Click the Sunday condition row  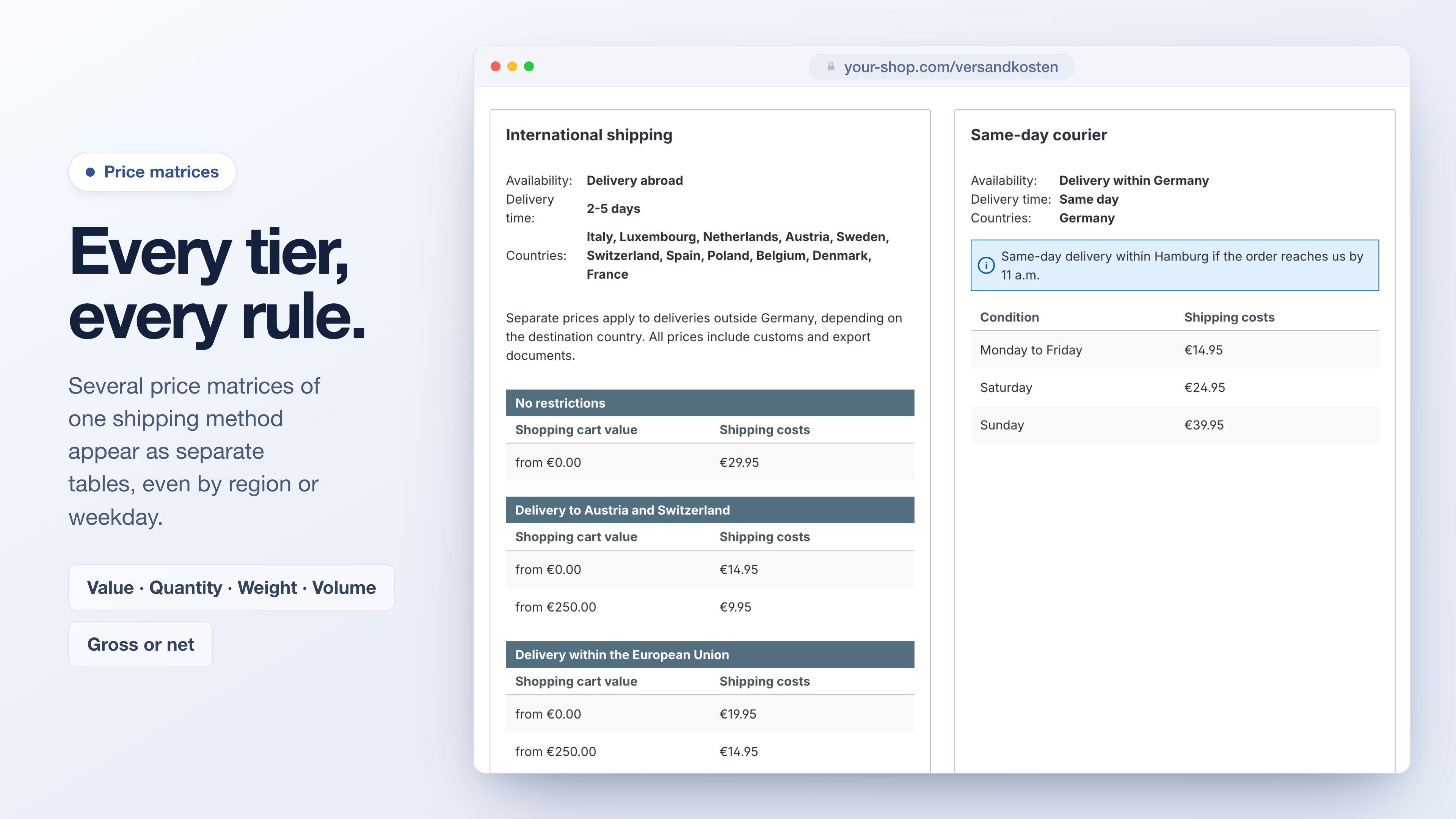pos(1175,425)
